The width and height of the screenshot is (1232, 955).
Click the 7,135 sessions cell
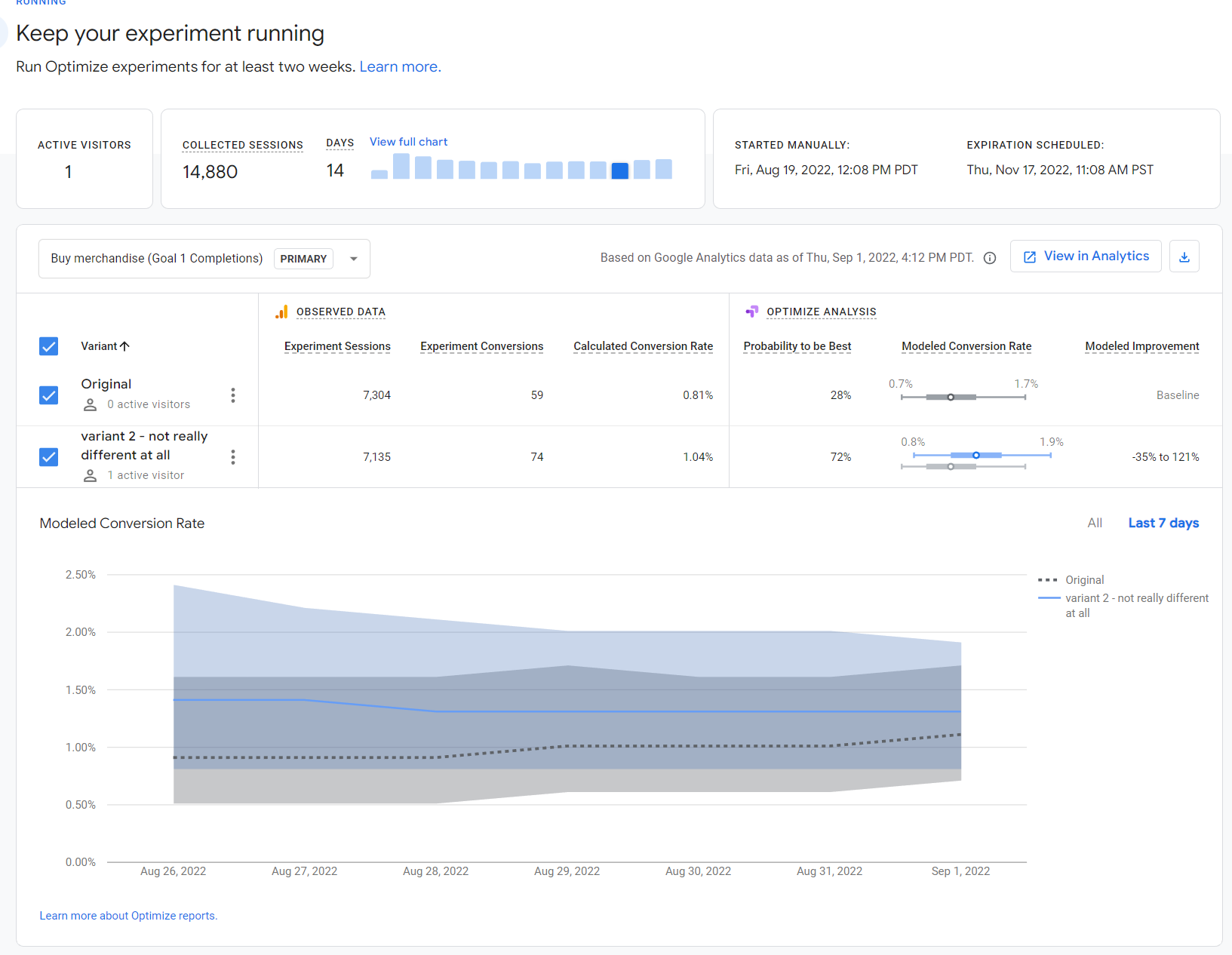tap(376, 457)
